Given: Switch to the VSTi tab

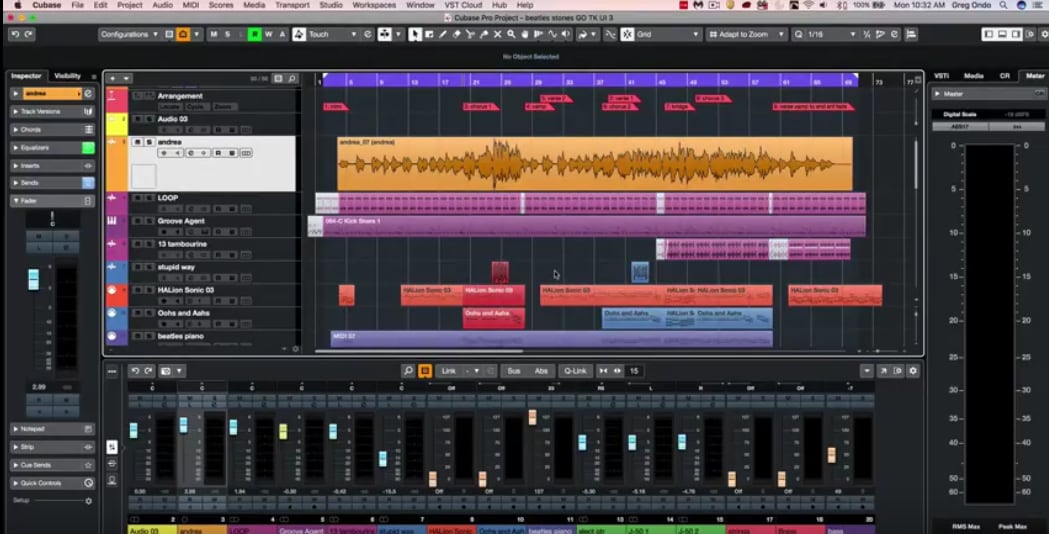Looking at the screenshot, I should point(942,76).
